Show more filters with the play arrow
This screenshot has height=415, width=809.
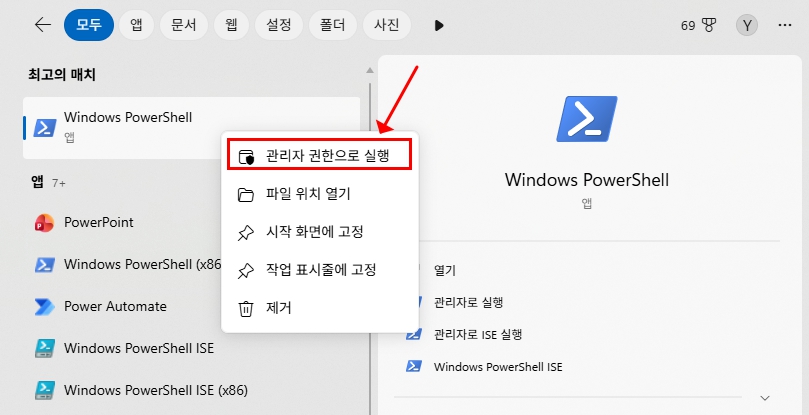[x=439, y=25]
